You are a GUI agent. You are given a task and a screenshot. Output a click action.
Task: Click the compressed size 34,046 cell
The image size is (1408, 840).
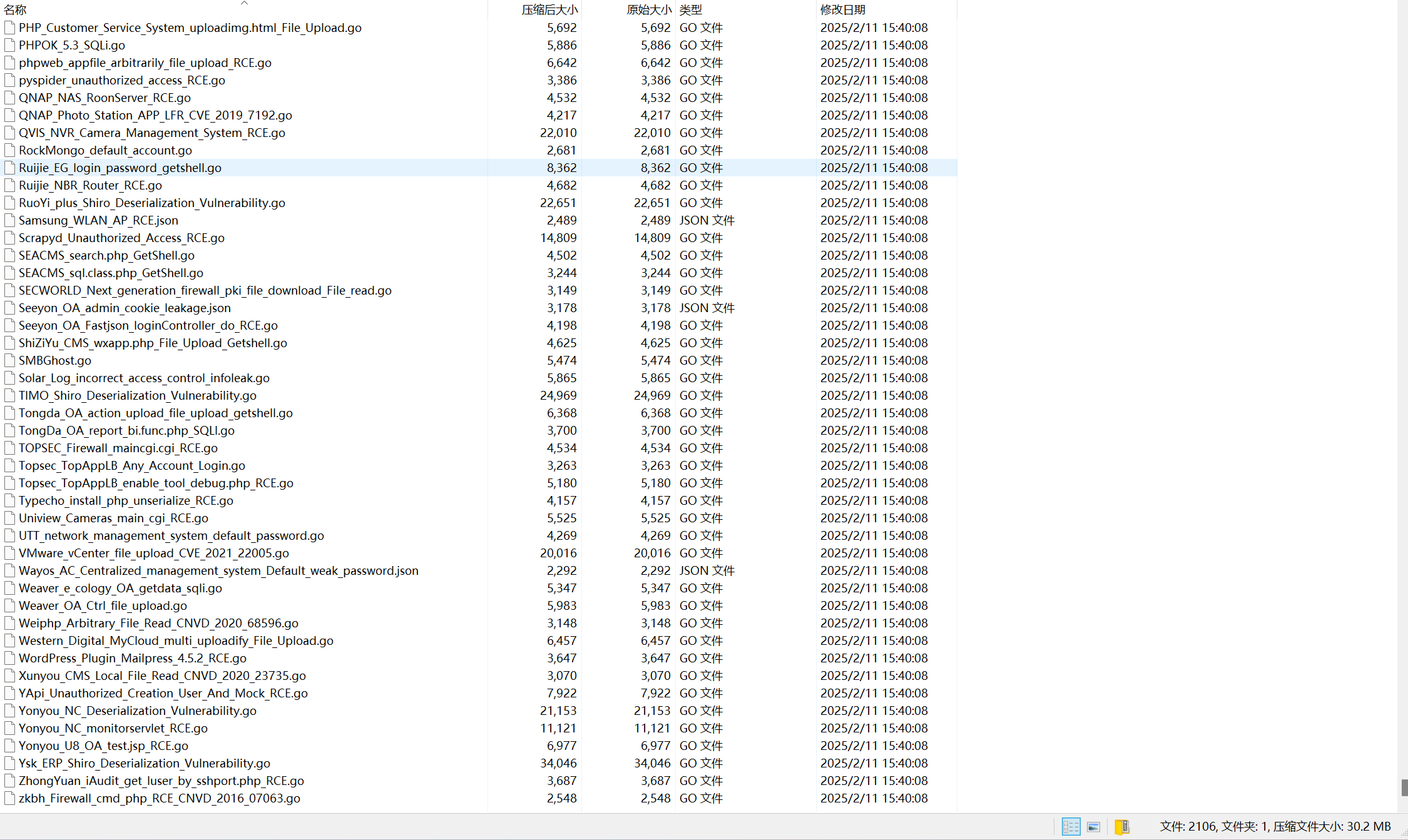tap(558, 763)
